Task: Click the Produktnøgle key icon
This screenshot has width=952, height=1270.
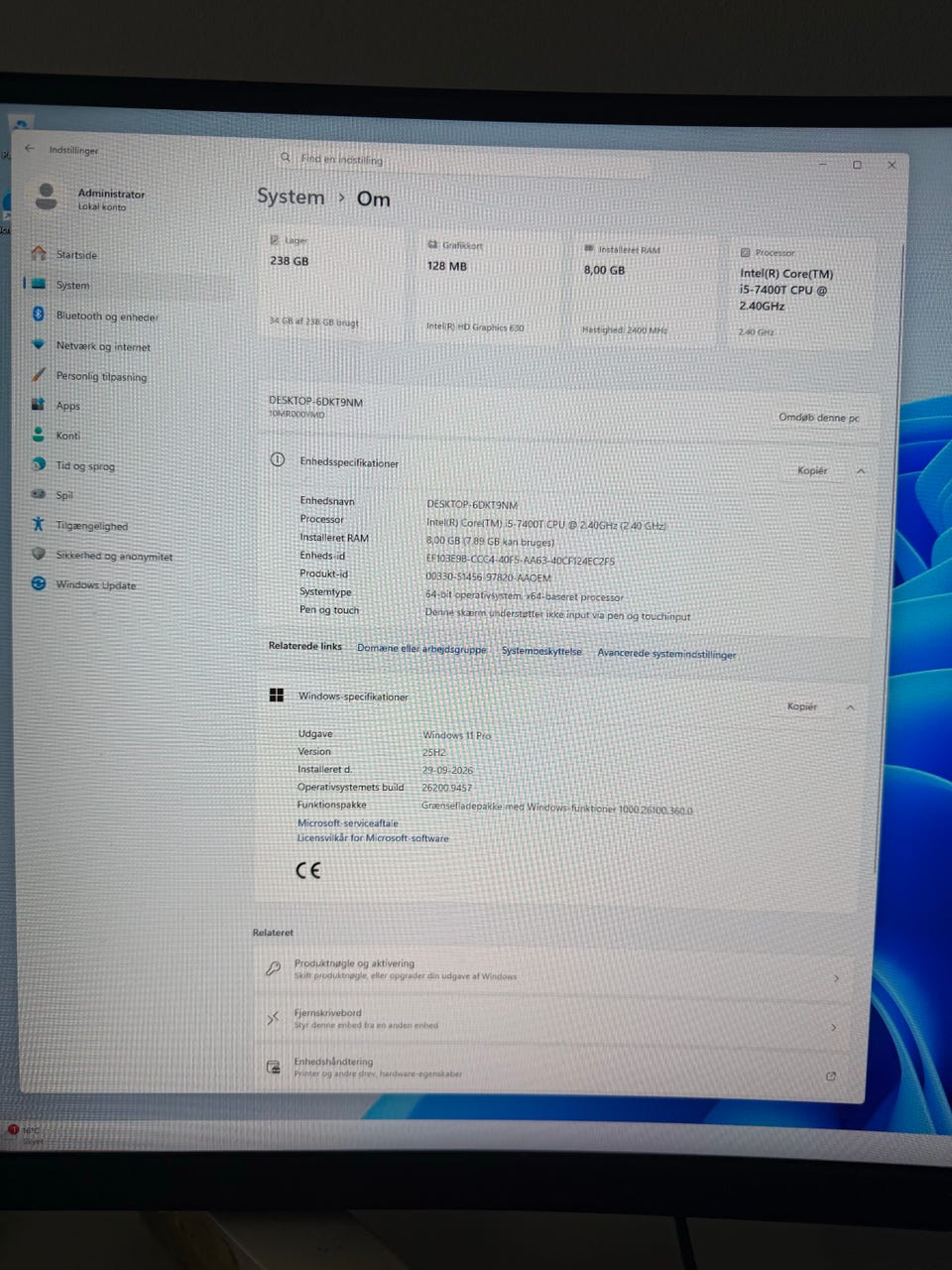Action: point(273,968)
